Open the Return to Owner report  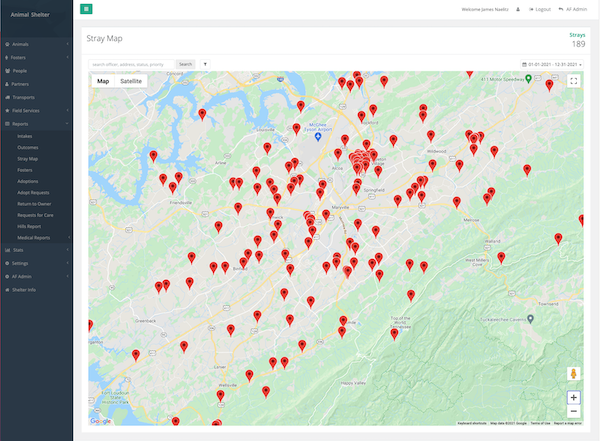[34, 204]
